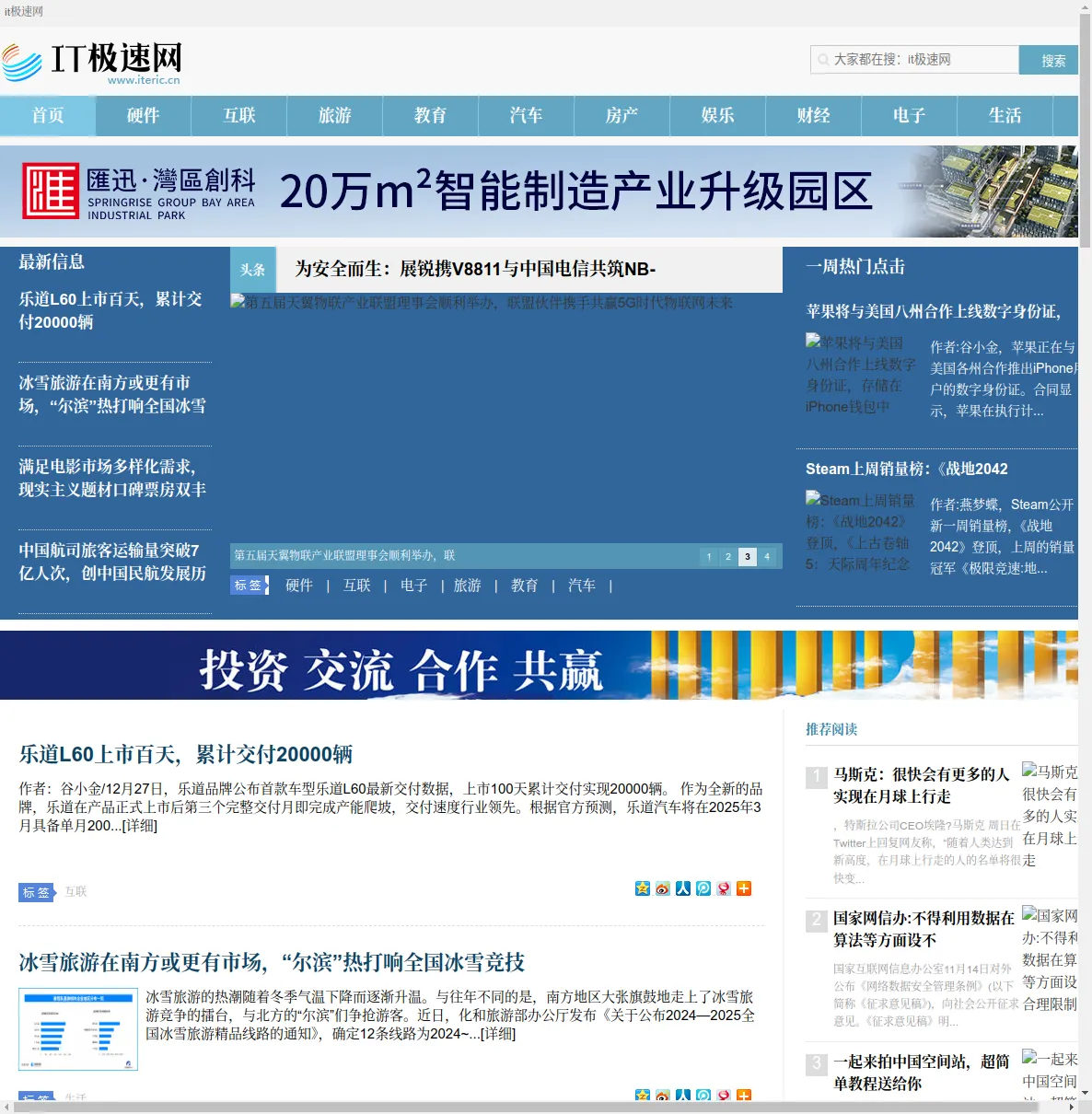Screen dimensions: 1092x1114
Task: Open recommended read 国家网信办:不得利用数据在算法等方面设不
Action: tap(924, 929)
